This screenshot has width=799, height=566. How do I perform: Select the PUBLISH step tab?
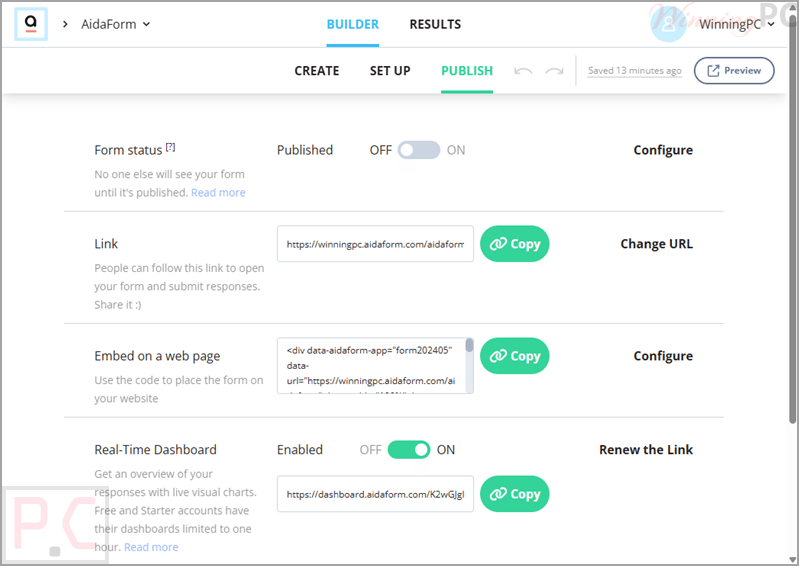click(467, 71)
